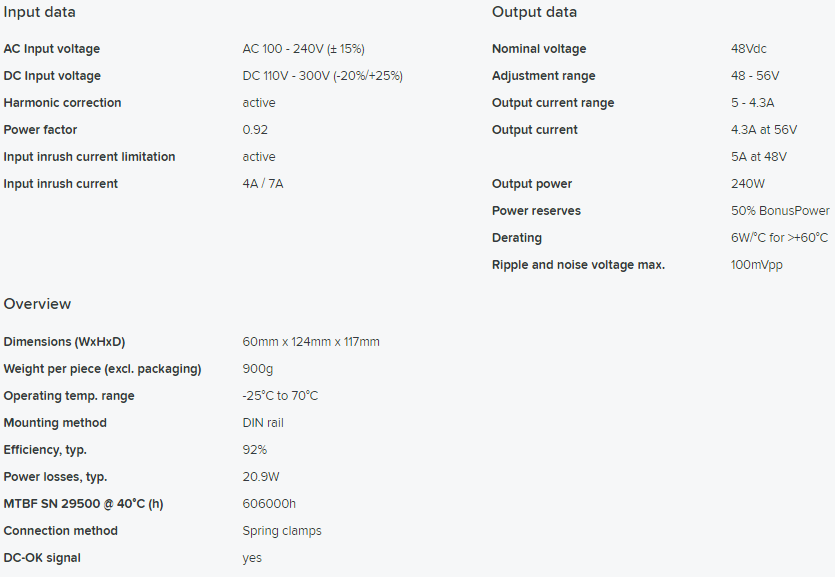The image size is (835, 577).
Task: Click the 50% BonusPower value
Action: point(780,211)
